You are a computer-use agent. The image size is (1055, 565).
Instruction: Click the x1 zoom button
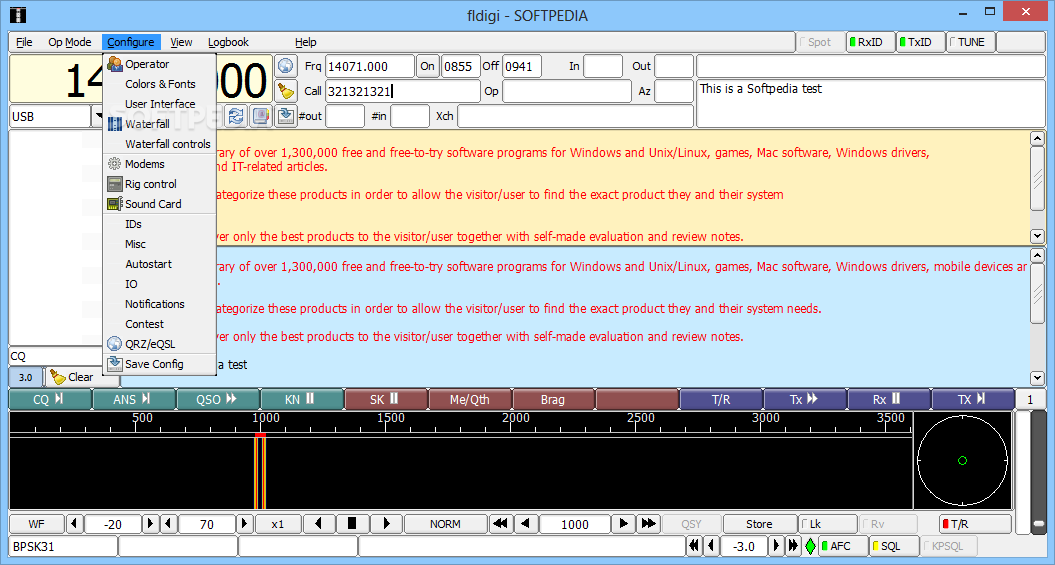(x=278, y=524)
